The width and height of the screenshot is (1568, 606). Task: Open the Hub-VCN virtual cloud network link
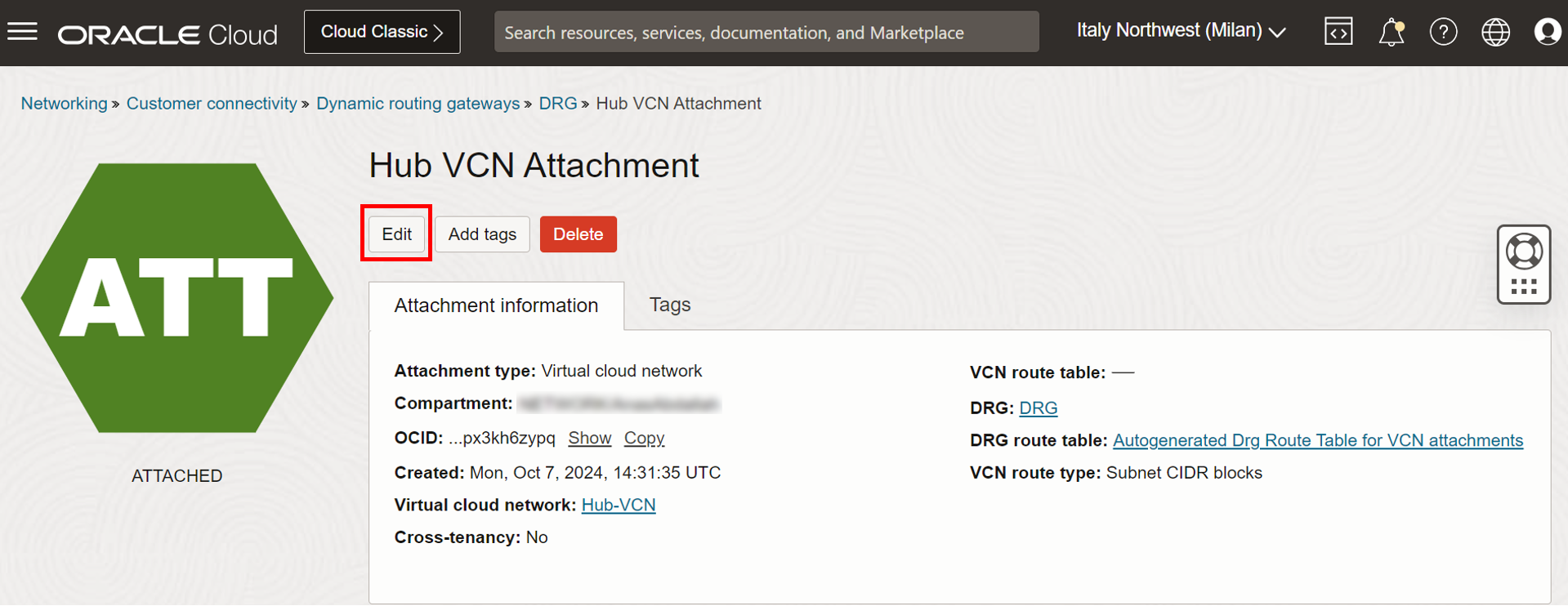click(619, 506)
